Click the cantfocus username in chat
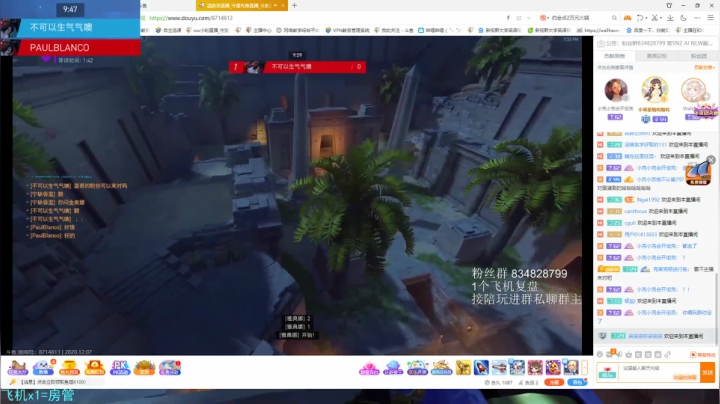Image resolution: width=720 pixels, height=404 pixels. 636,211
